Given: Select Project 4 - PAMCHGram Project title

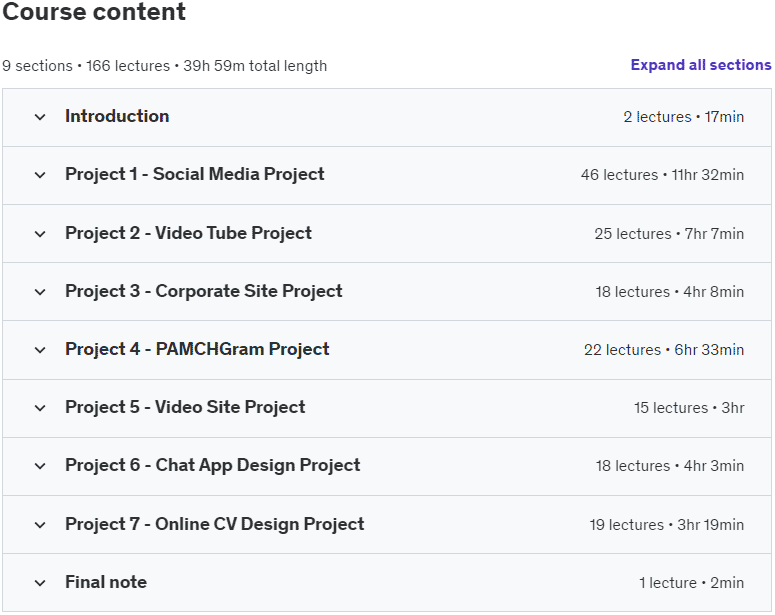Looking at the screenshot, I should tap(197, 350).
